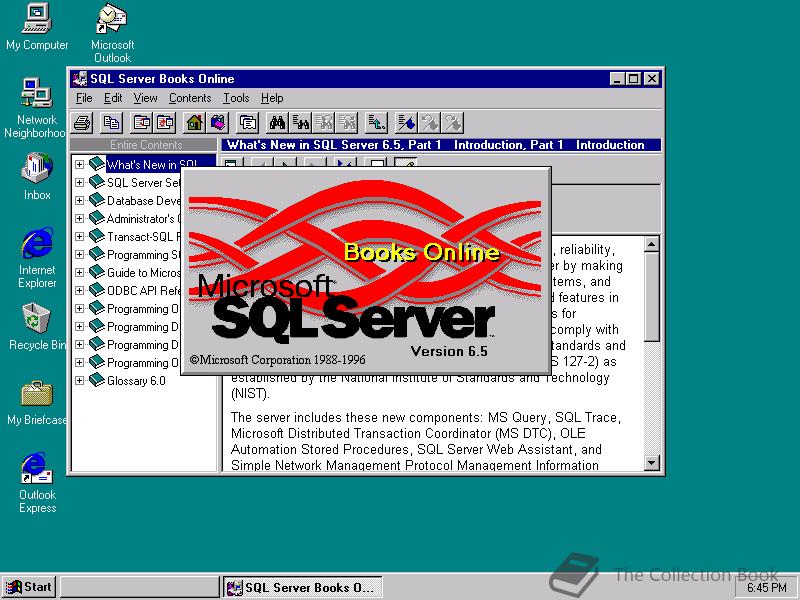Expand the Programming St node
The height and width of the screenshot is (600, 800).
pyautogui.click(x=79, y=254)
